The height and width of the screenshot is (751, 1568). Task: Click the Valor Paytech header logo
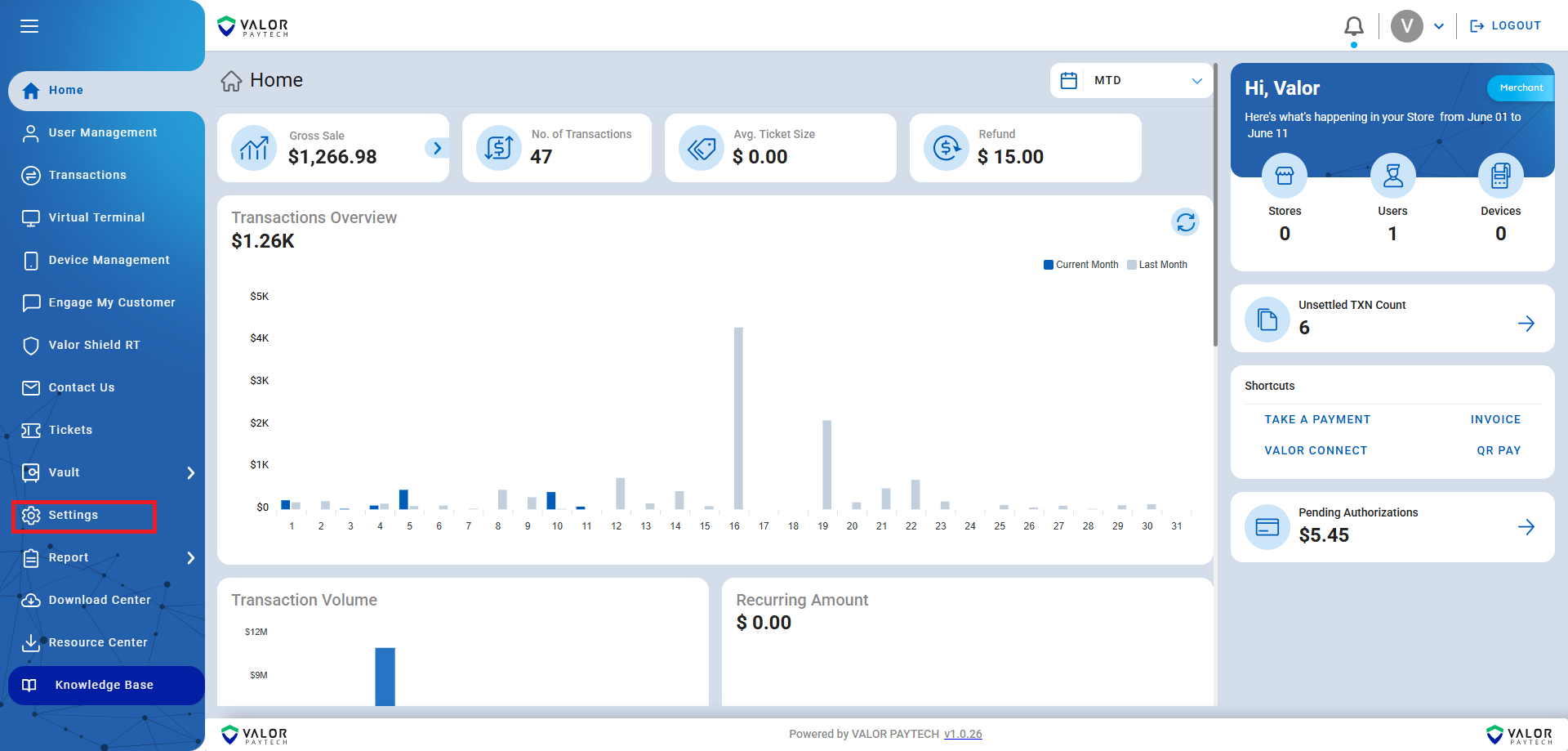(253, 26)
